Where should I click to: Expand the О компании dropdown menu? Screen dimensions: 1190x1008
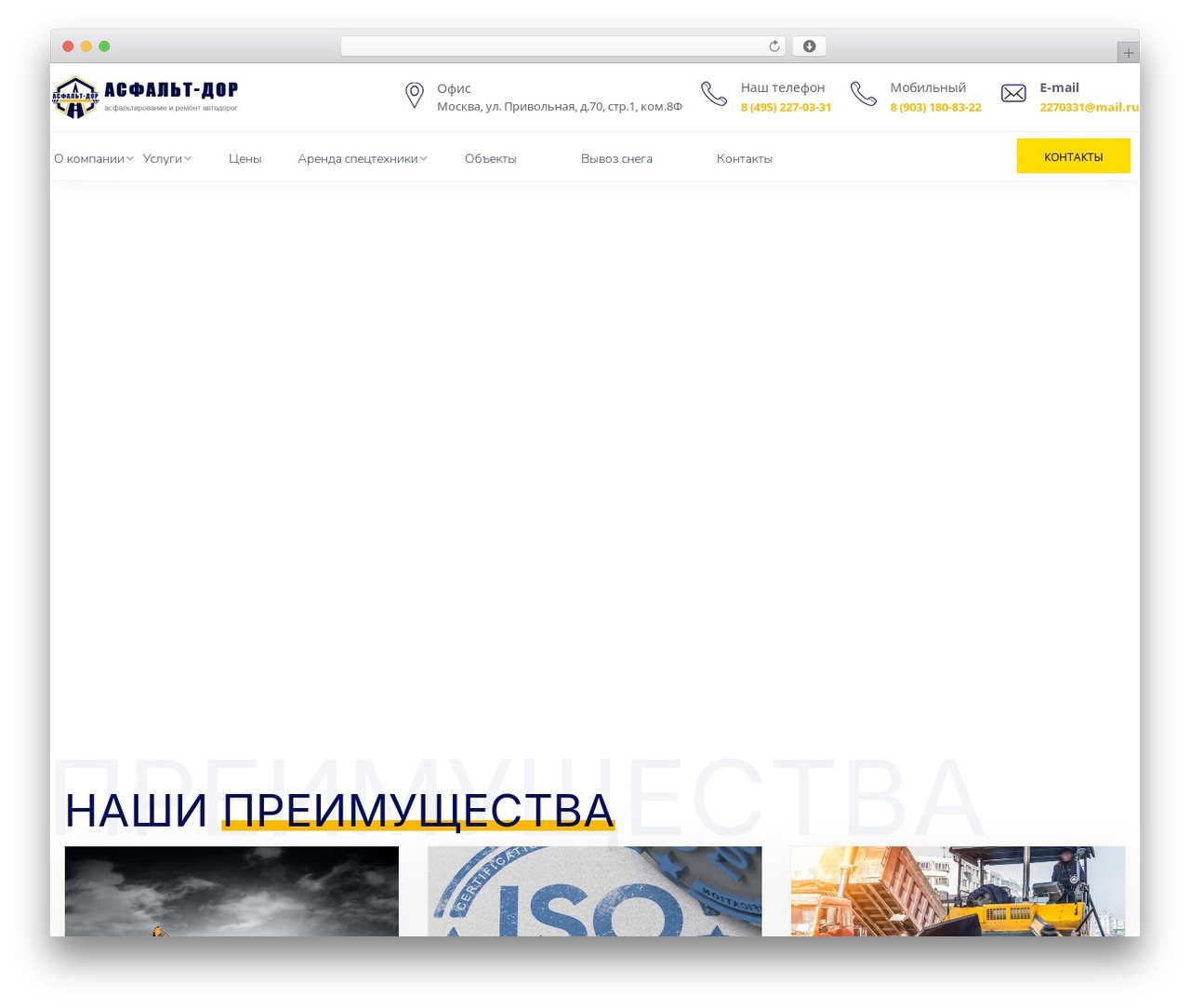click(x=94, y=159)
